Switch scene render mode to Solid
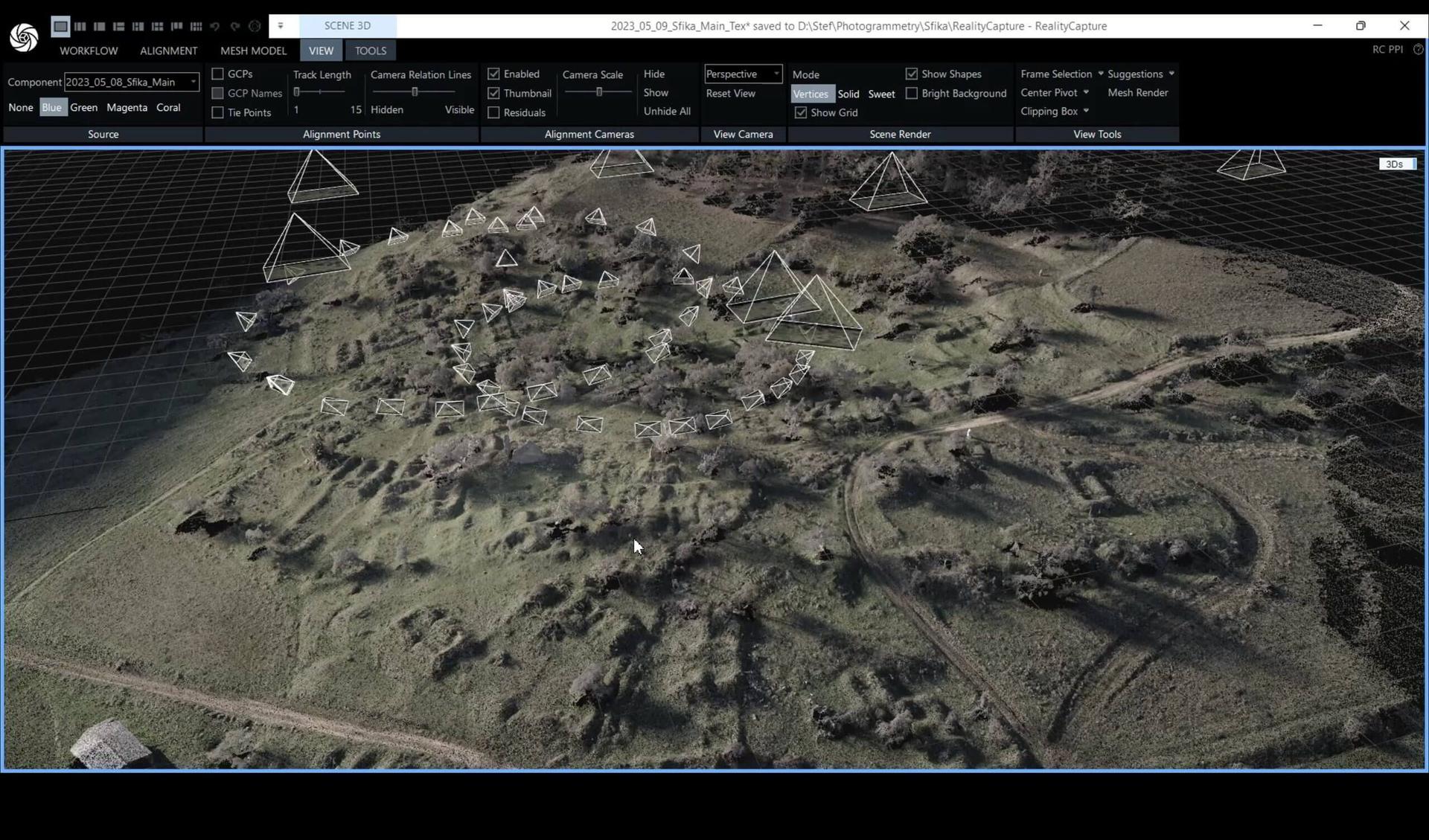Viewport: 1429px width, 840px height. [x=848, y=94]
